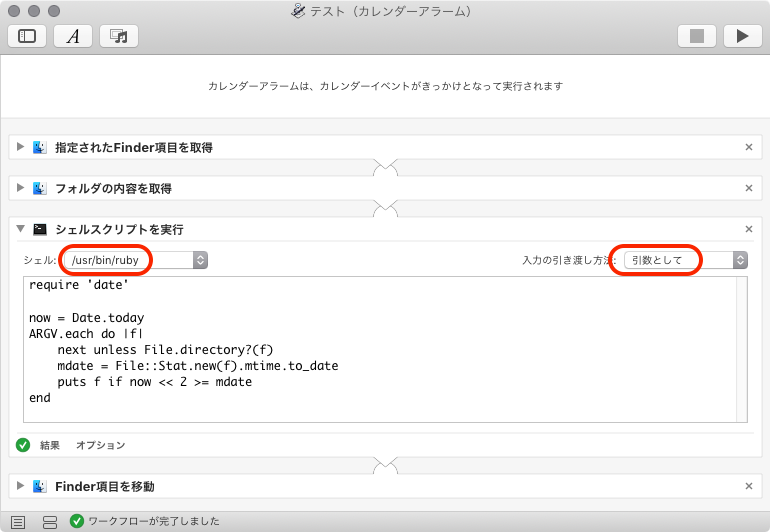Remove the シェルスクリプトを実行 action
This screenshot has height=532, width=770.
tap(749, 229)
